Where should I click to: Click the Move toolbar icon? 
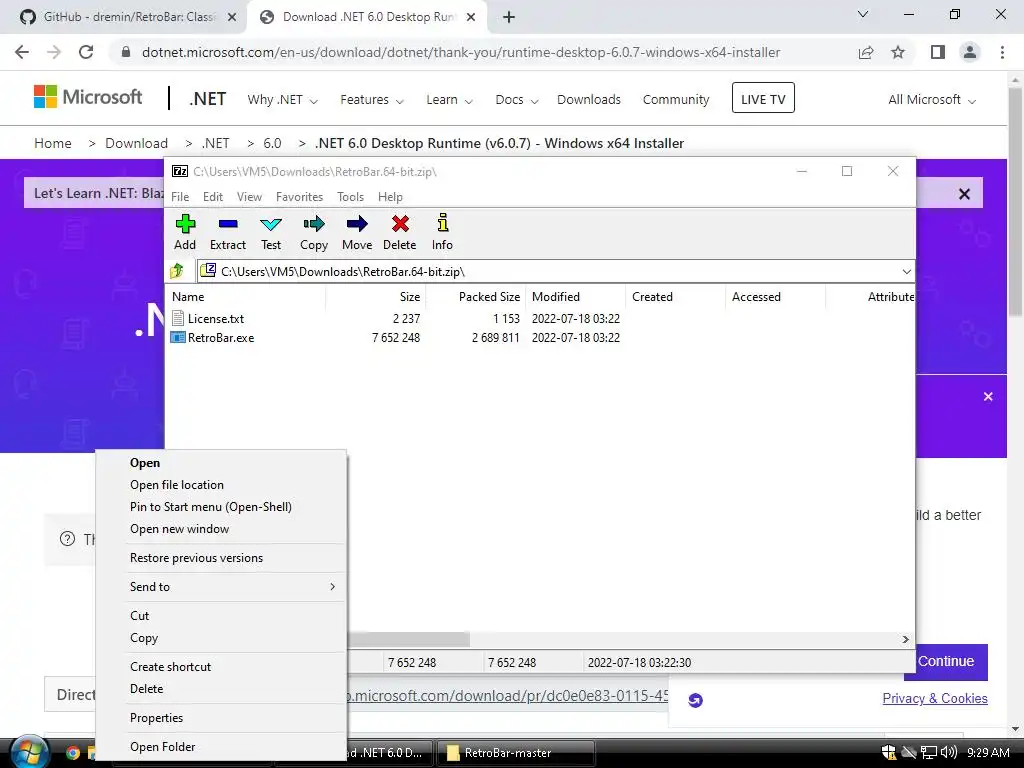[357, 232]
